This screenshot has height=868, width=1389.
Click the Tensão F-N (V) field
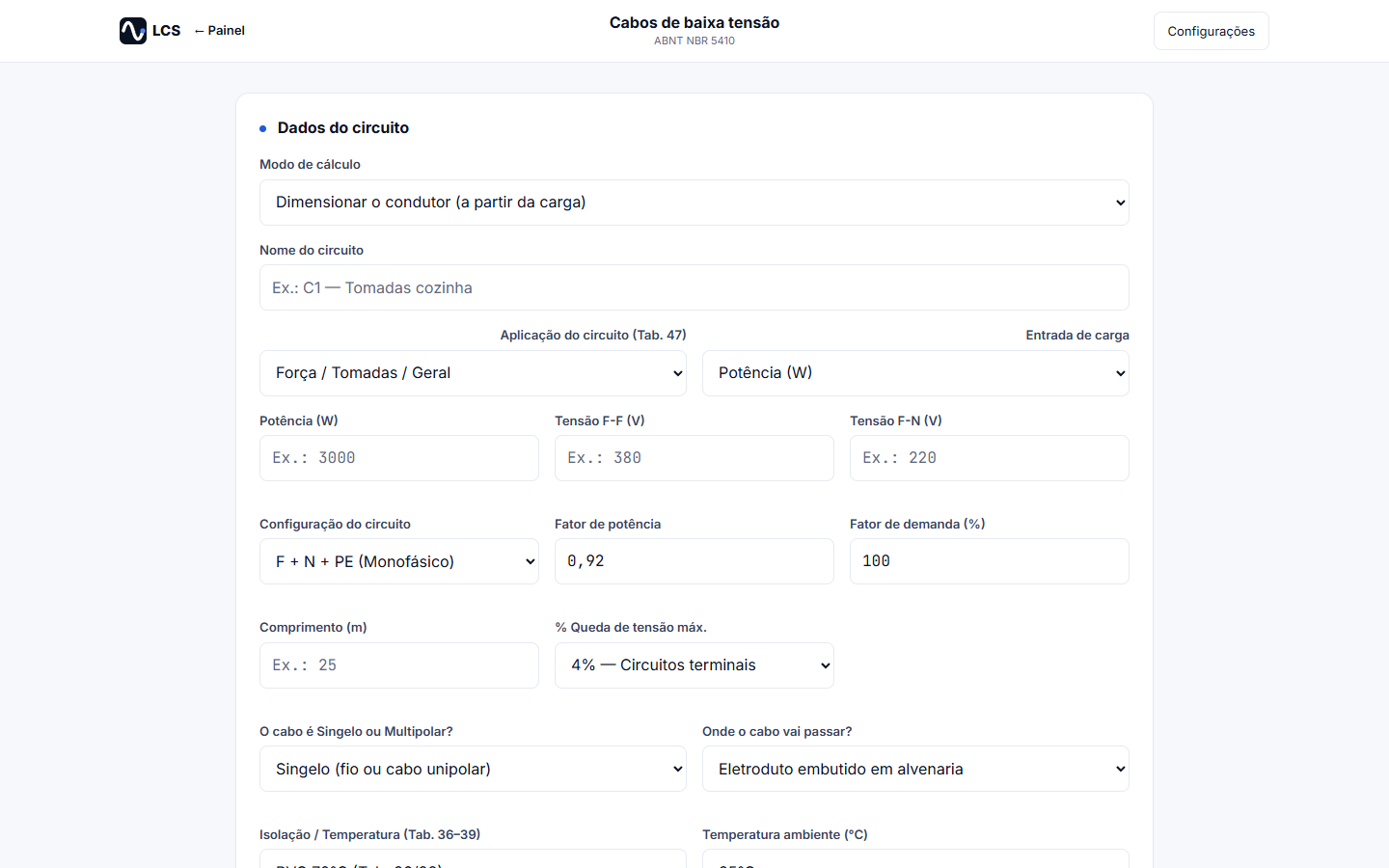click(x=990, y=458)
